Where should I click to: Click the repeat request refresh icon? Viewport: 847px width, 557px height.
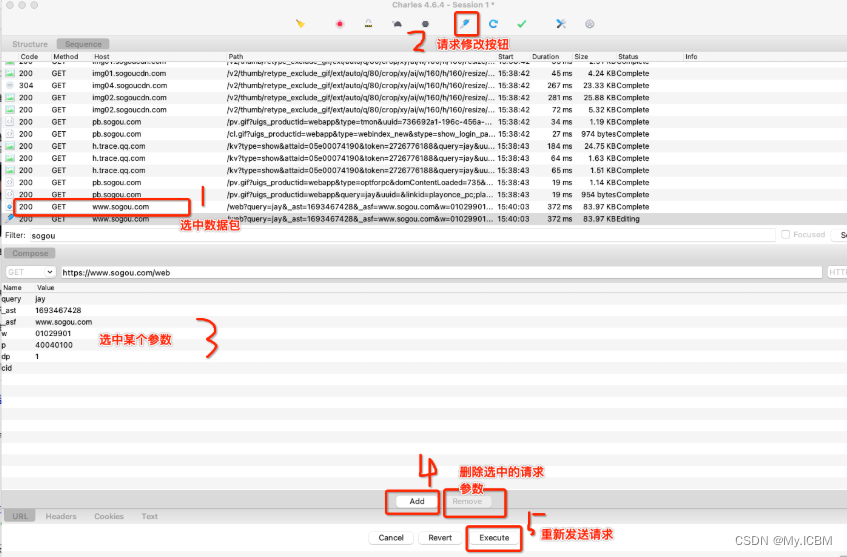pyautogui.click(x=493, y=24)
